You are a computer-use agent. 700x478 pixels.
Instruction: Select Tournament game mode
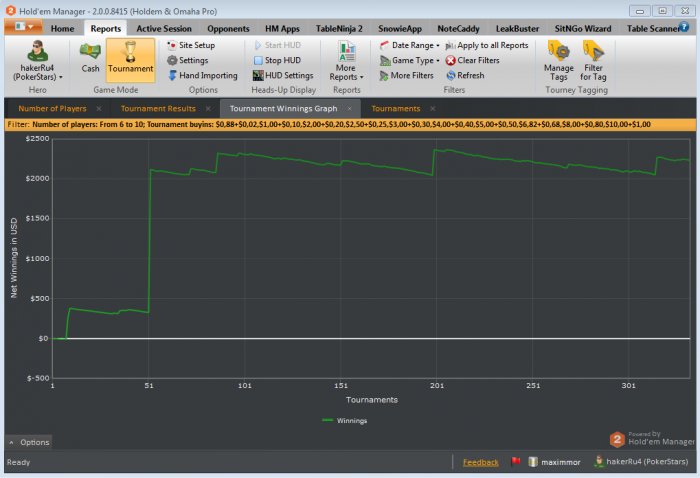(x=130, y=59)
